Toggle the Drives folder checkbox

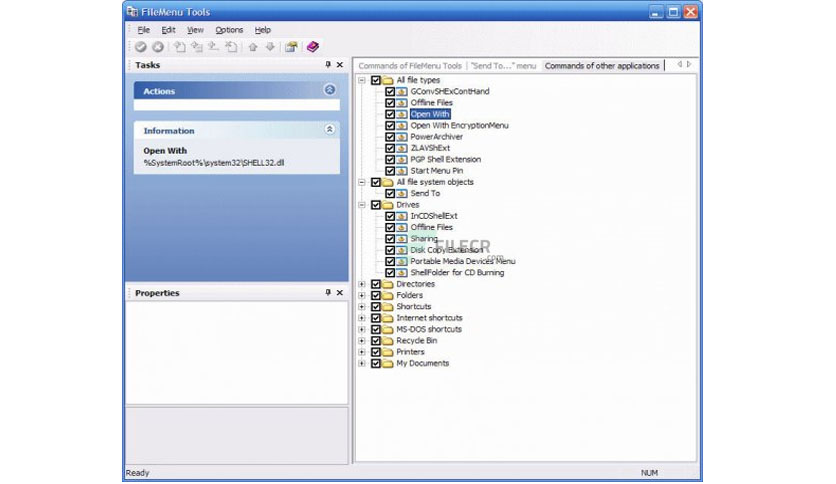tap(376, 205)
